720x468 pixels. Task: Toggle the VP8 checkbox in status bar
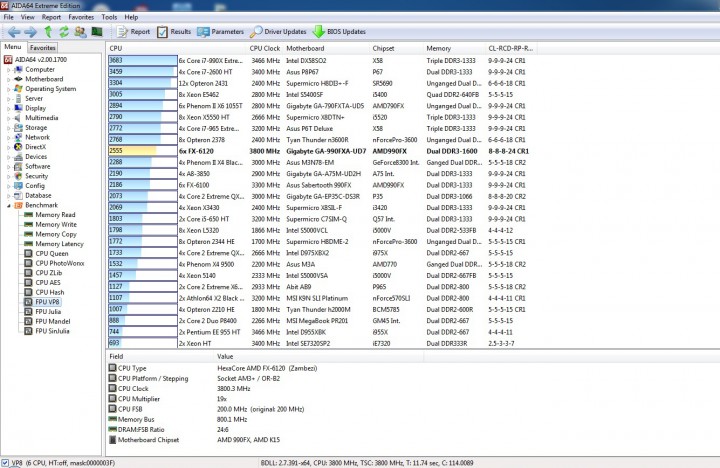point(5,463)
